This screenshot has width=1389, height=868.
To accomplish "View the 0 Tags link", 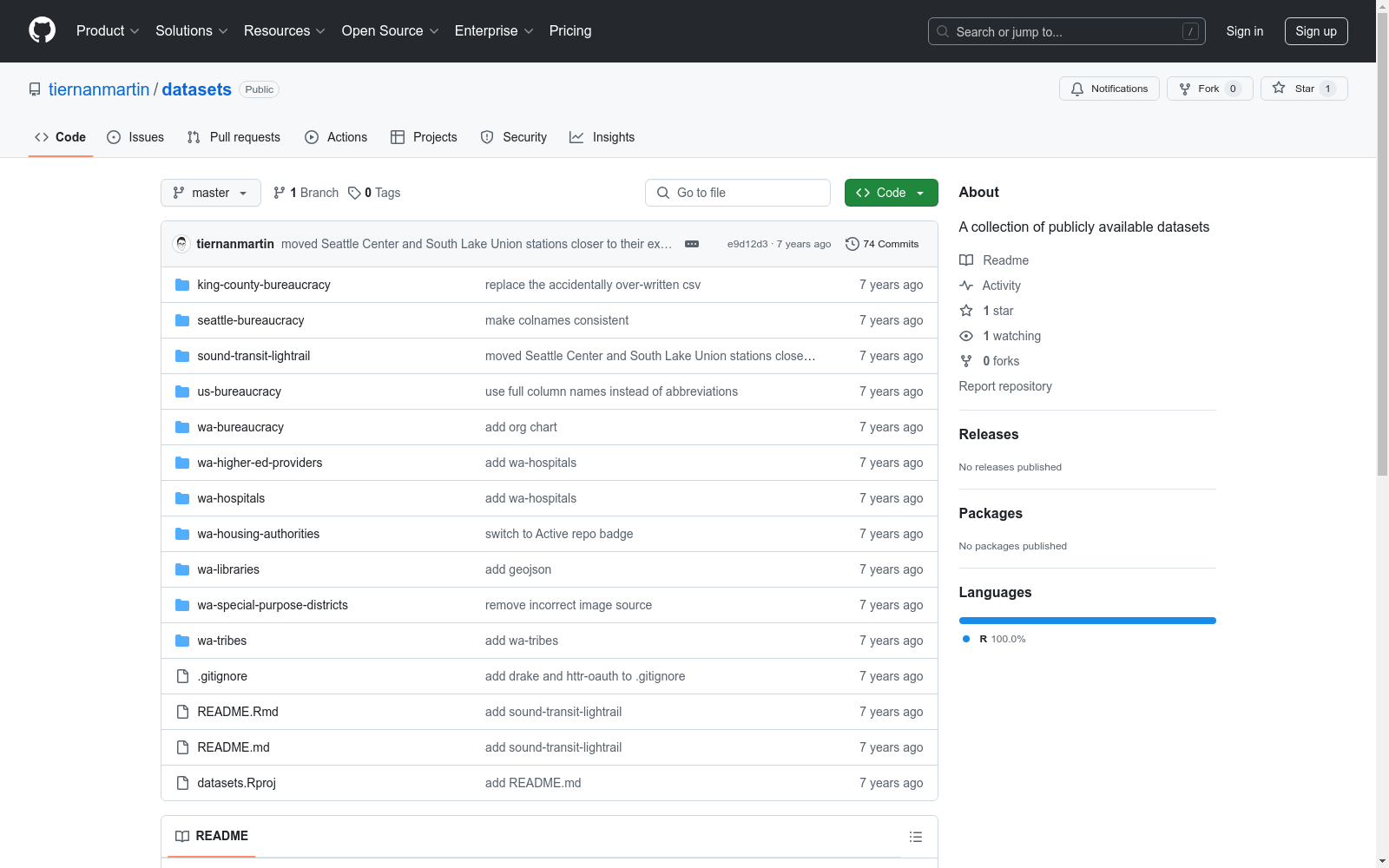I will coord(374,193).
